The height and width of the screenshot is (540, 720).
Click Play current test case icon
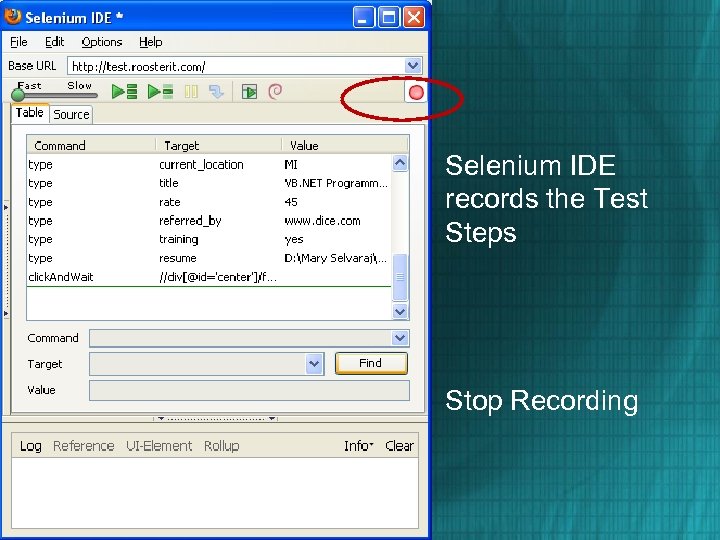click(160, 91)
